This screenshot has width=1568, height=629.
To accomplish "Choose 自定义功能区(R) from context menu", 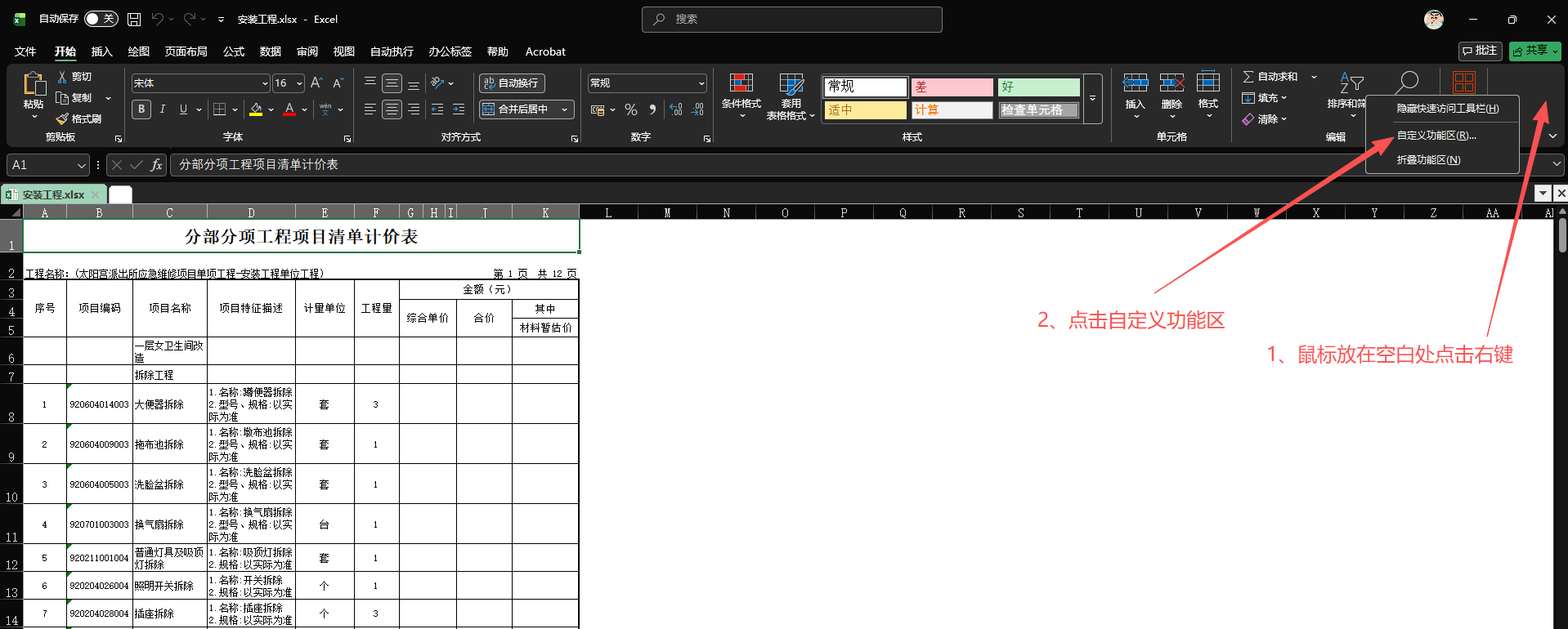I will (1436, 136).
